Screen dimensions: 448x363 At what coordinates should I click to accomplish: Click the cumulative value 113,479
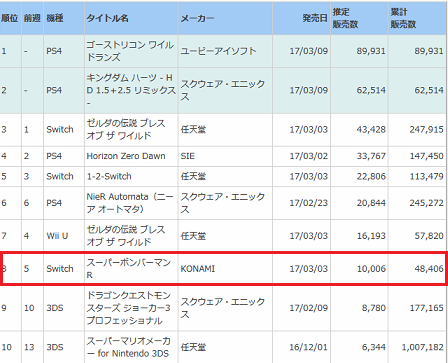427,176
